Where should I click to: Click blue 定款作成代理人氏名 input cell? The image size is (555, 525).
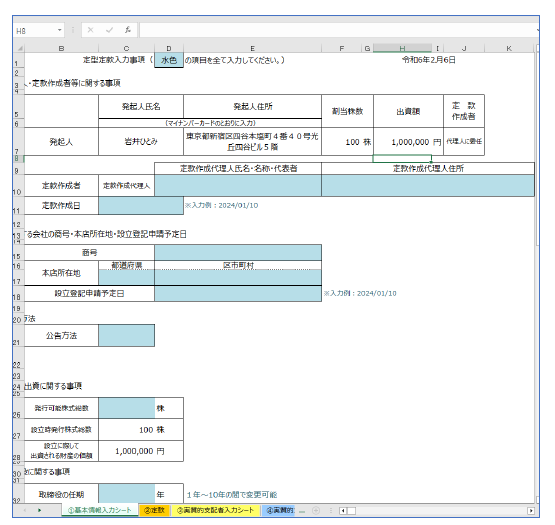click(238, 186)
